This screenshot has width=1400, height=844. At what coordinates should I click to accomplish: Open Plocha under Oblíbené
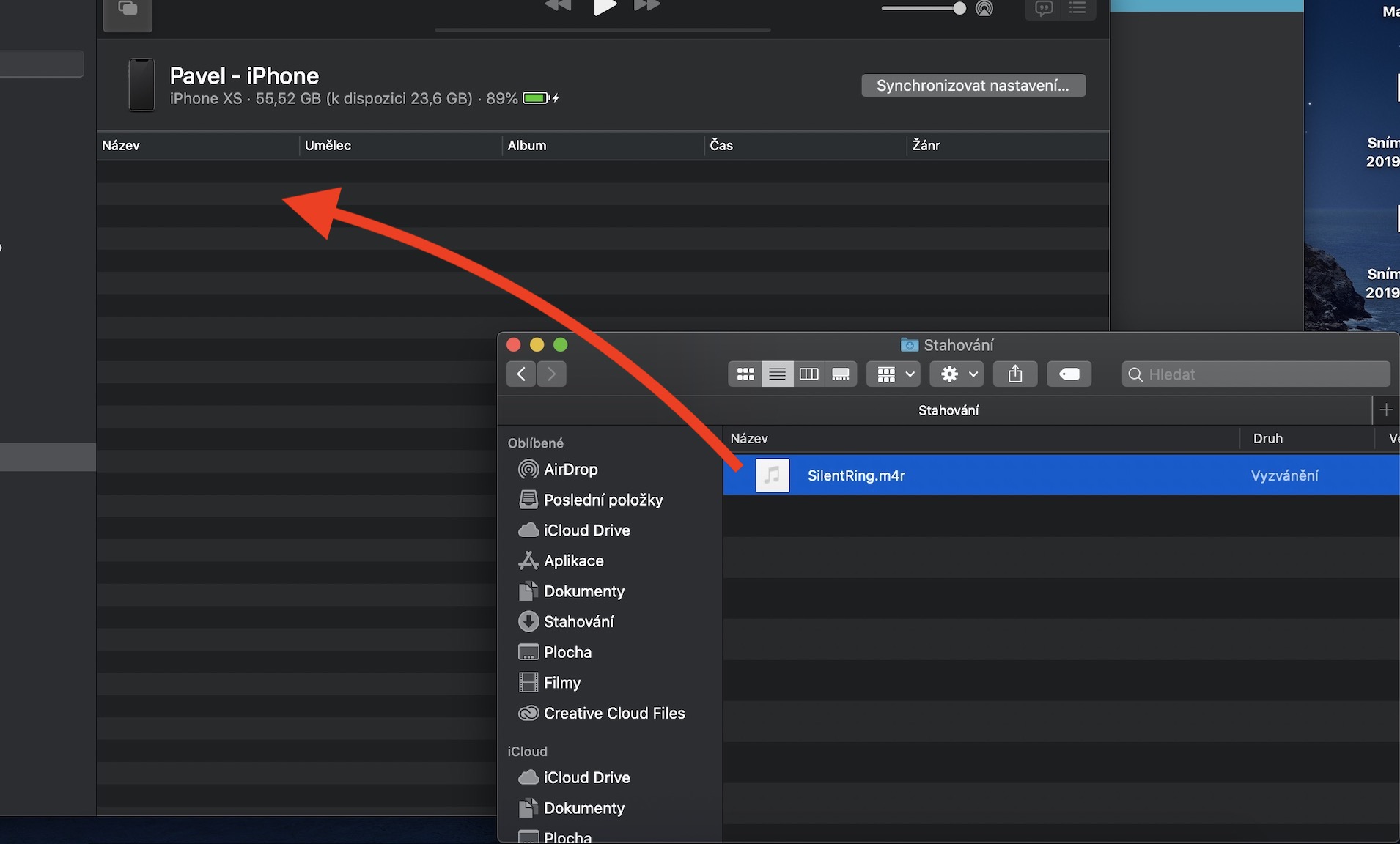(x=555, y=652)
